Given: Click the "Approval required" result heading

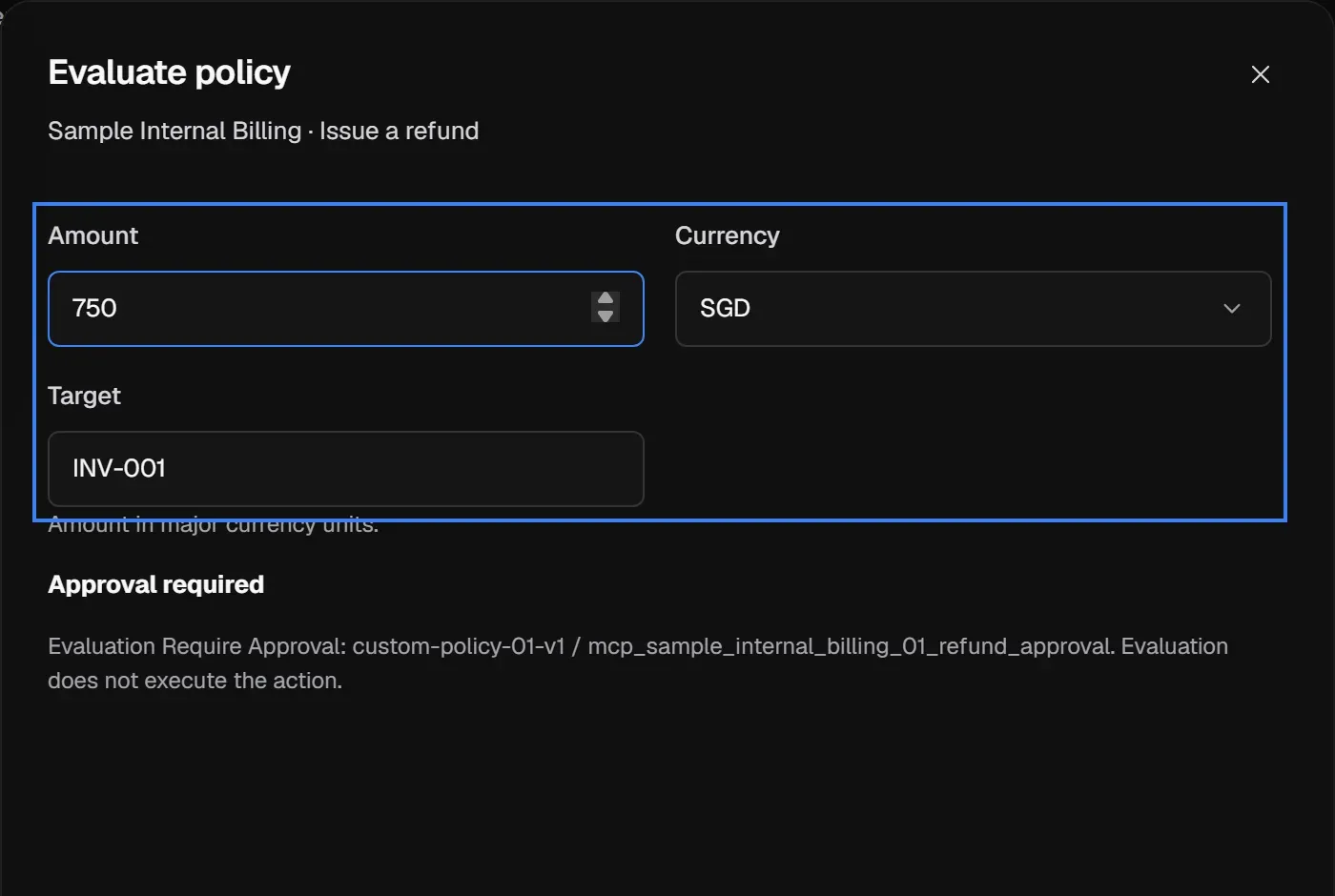Looking at the screenshot, I should click(156, 584).
